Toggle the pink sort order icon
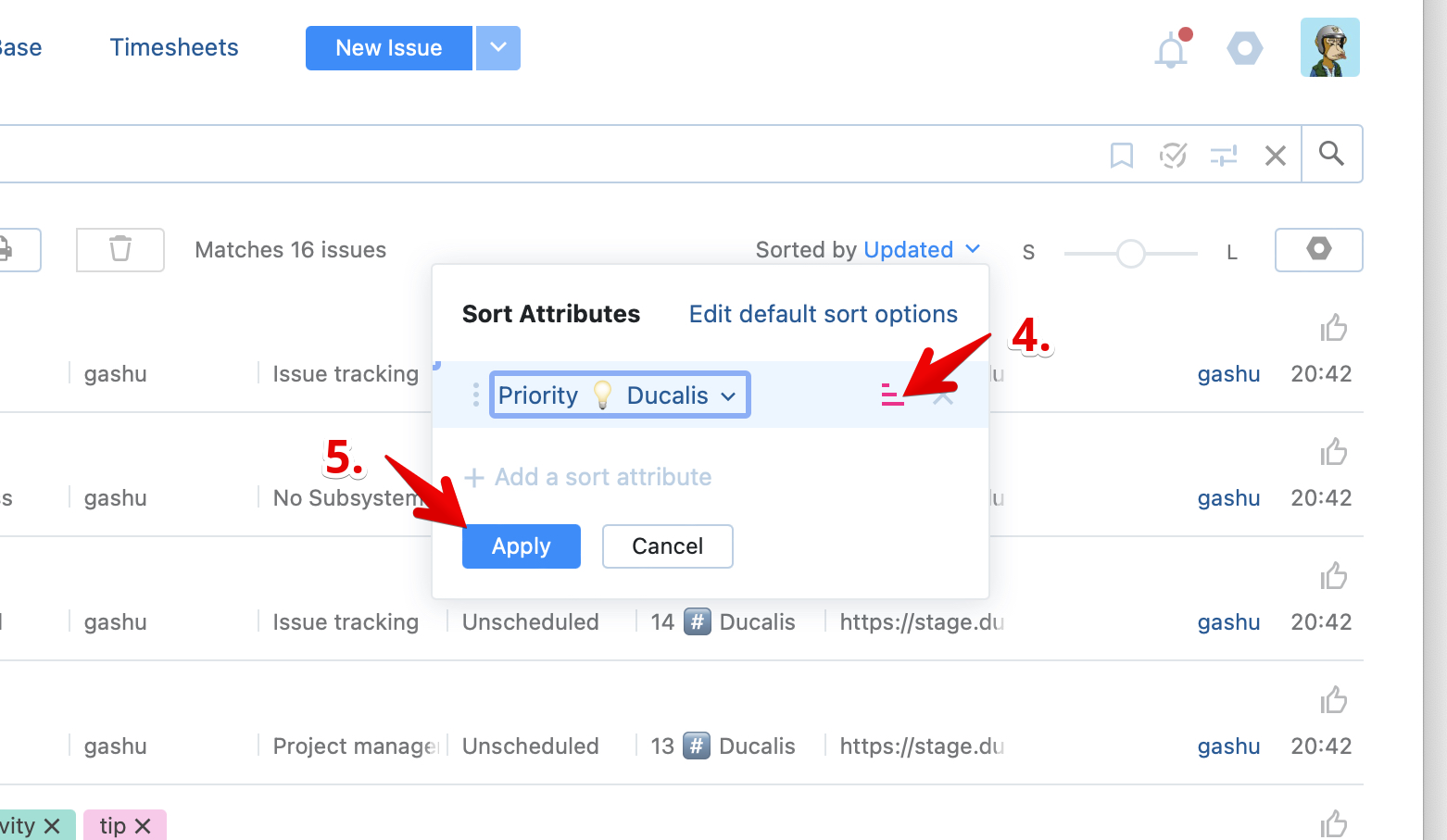Viewport: 1447px width, 840px height. tap(892, 395)
